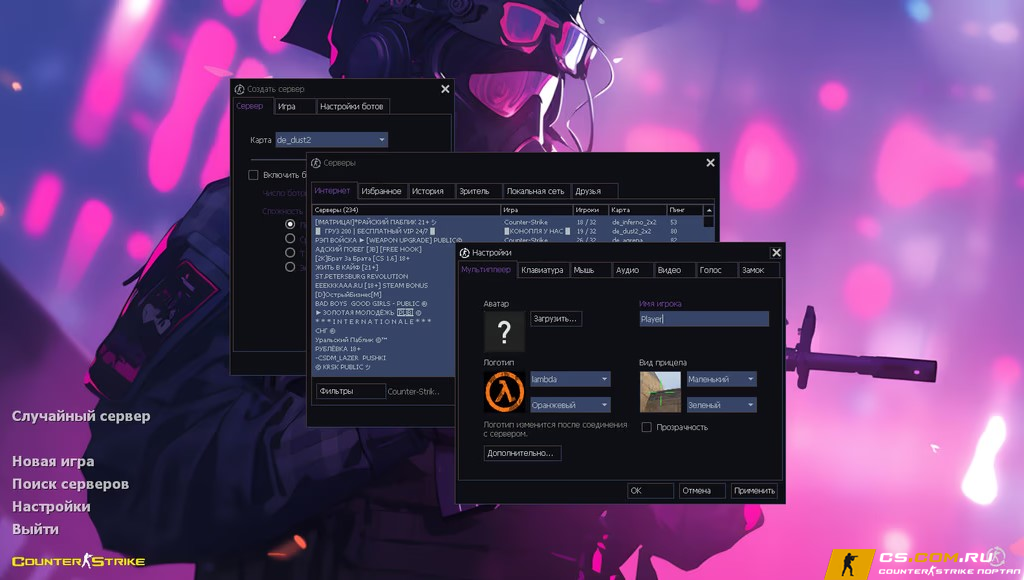Switch to the Избранное servers tab
The image size is (1024, 580).
381,191
